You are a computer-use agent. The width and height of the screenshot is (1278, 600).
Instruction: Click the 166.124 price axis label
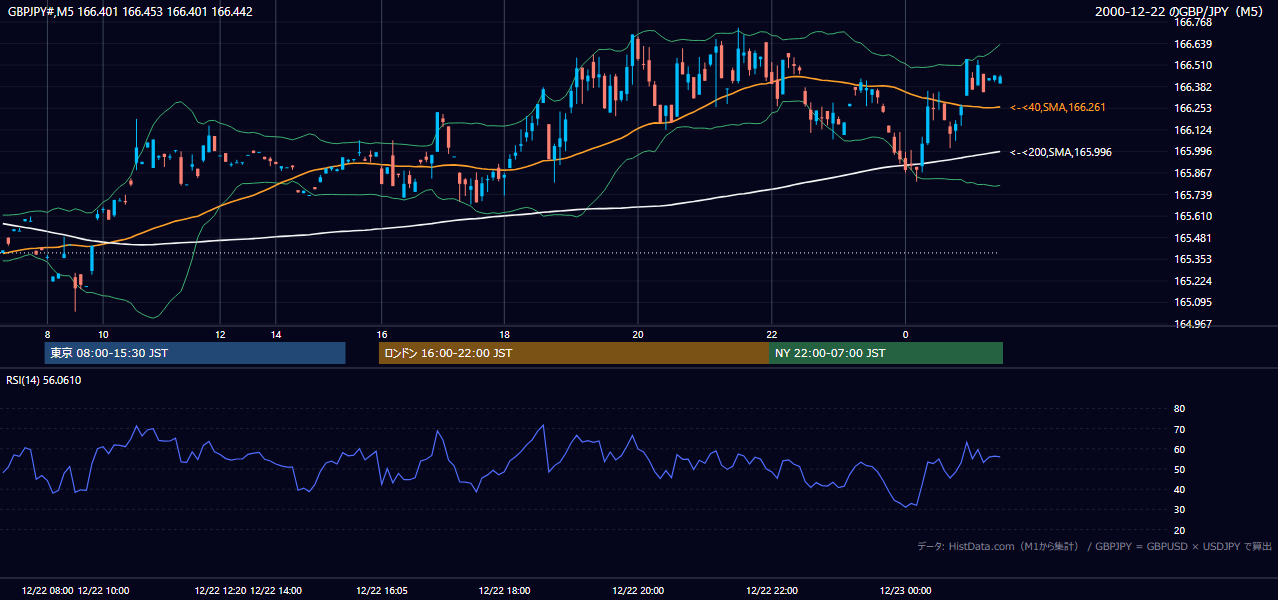[x=1192, y=130]
